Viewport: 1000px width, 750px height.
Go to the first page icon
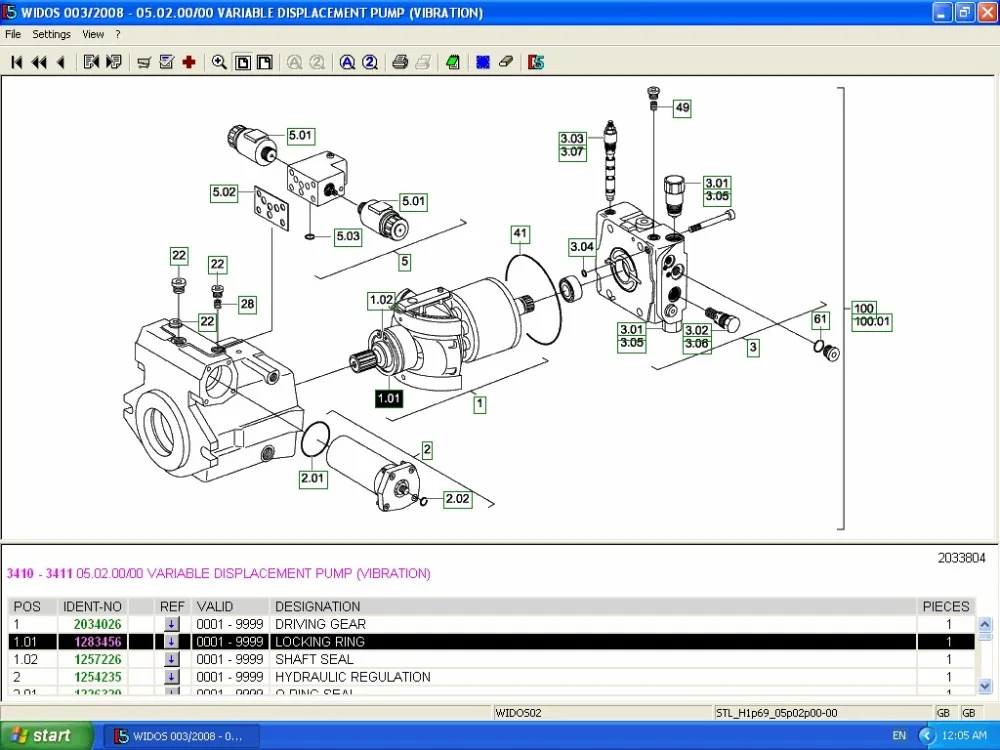tap(17, 62)
